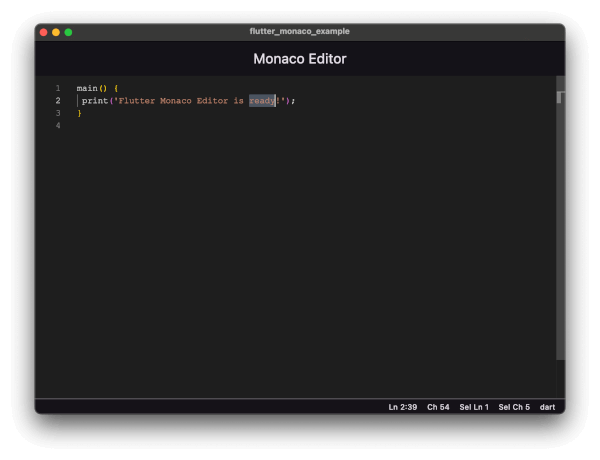Click 'Sel Ch 5' selection indicator
This screenshot has height=460, width=600.
pos(514,407)
